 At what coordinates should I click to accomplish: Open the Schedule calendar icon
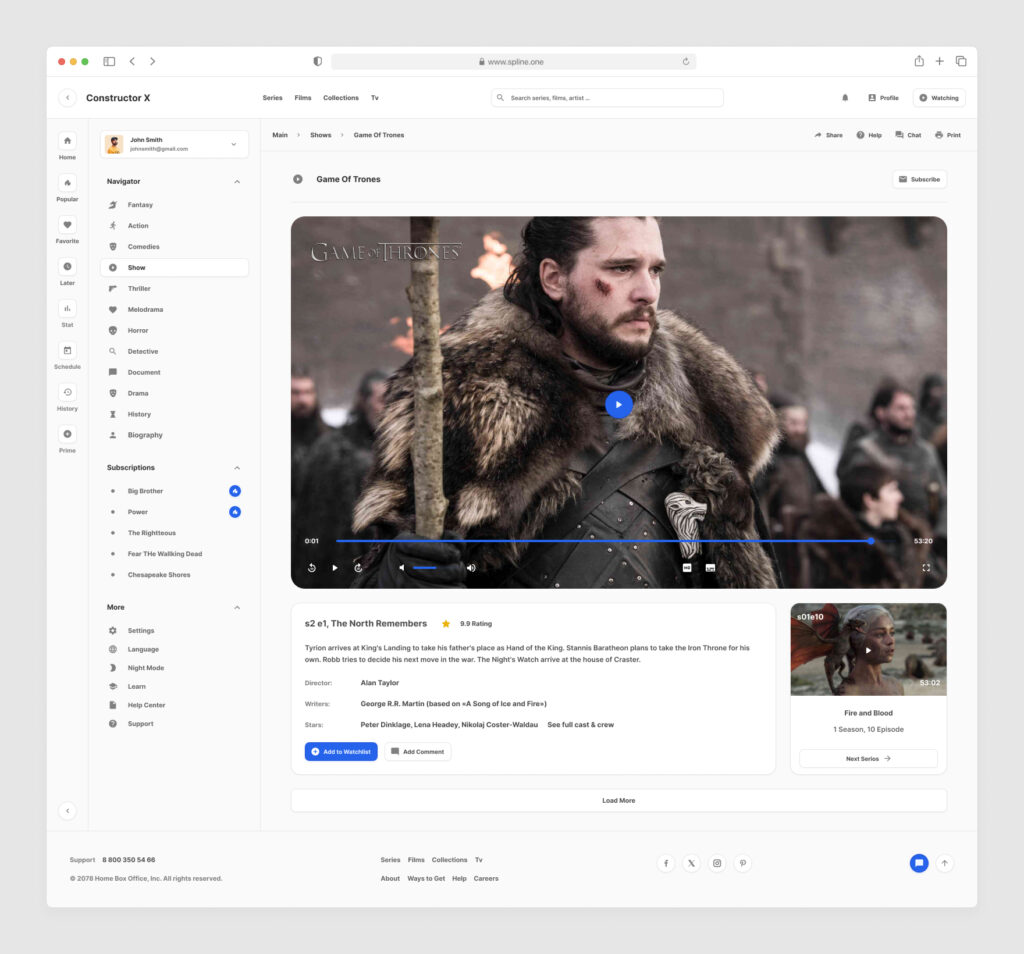pos(67,351)
